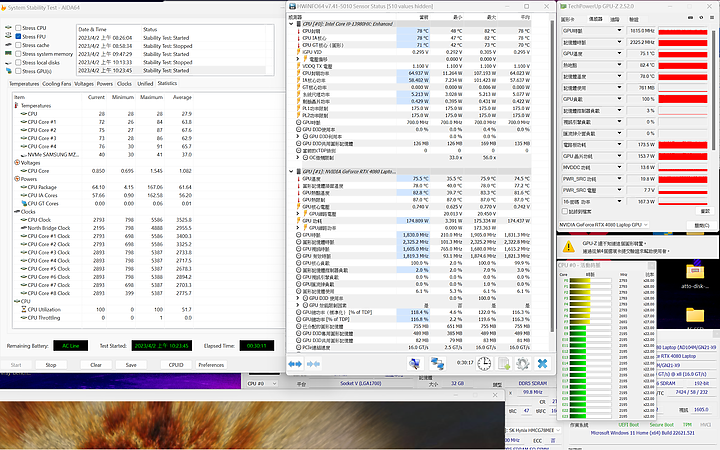Click the Stop button in AIDA64
This screenshot has width=720, height=450.
click(x=51, y=365)
